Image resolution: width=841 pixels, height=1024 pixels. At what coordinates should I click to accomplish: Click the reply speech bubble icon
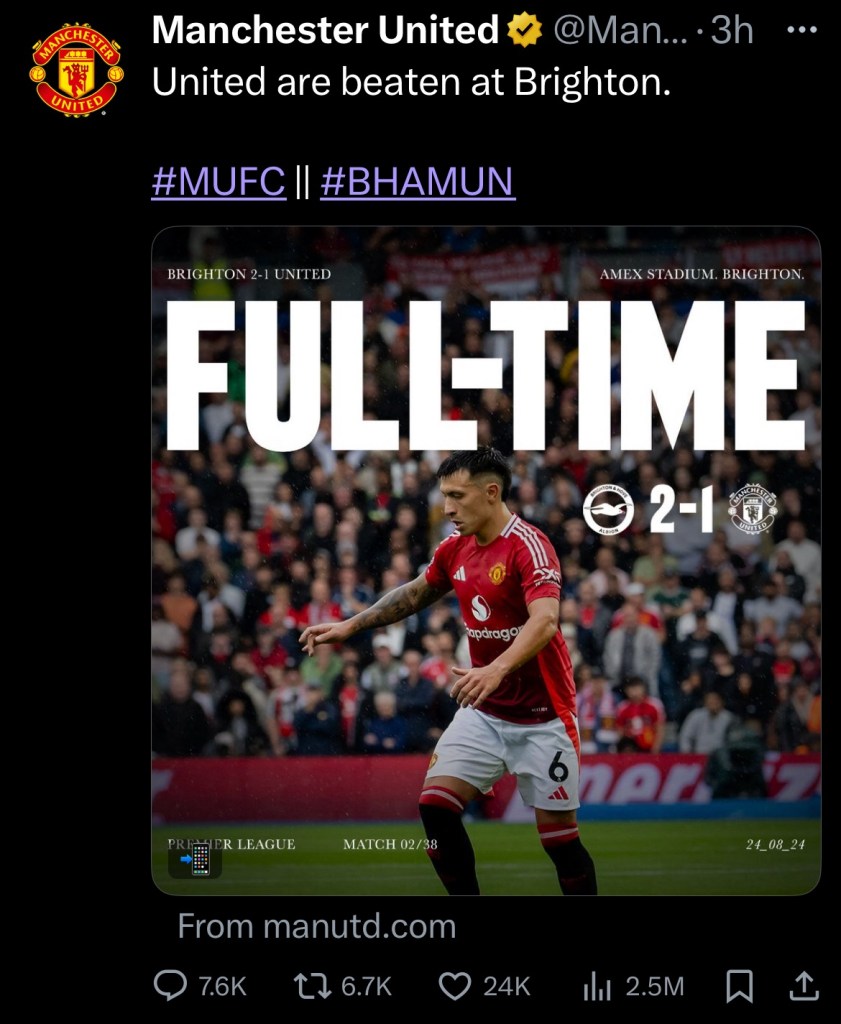(169, 986)
